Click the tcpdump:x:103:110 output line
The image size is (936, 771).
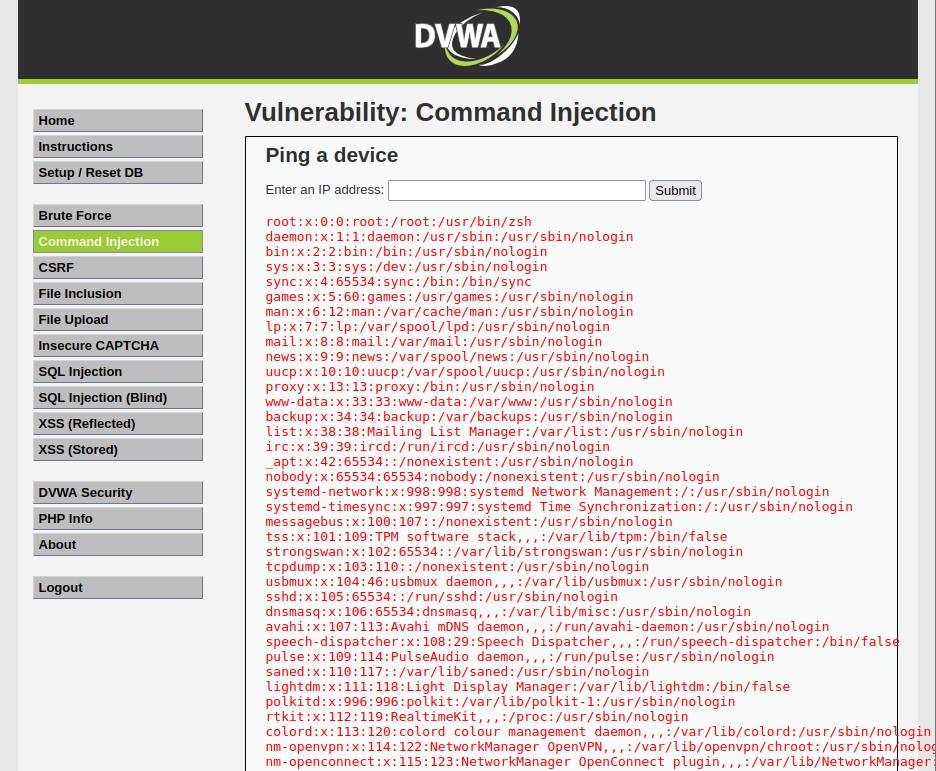(457, 567)
